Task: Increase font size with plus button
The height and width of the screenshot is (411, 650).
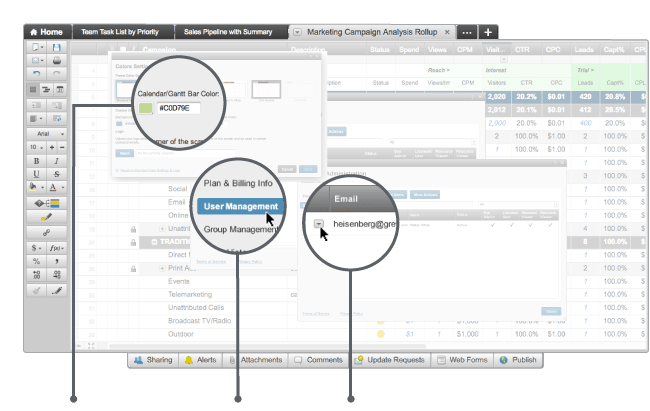Action: click(x=52, y=147)
